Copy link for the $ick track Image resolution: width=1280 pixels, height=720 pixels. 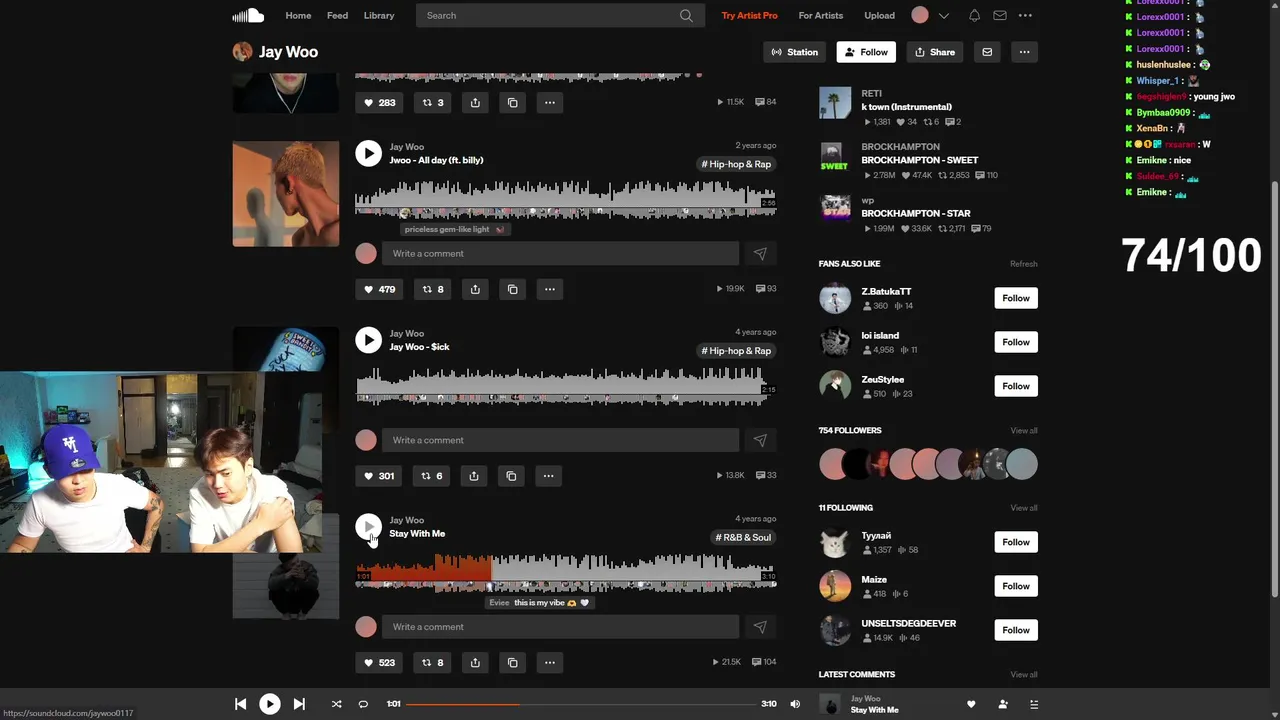click(511, 476)
